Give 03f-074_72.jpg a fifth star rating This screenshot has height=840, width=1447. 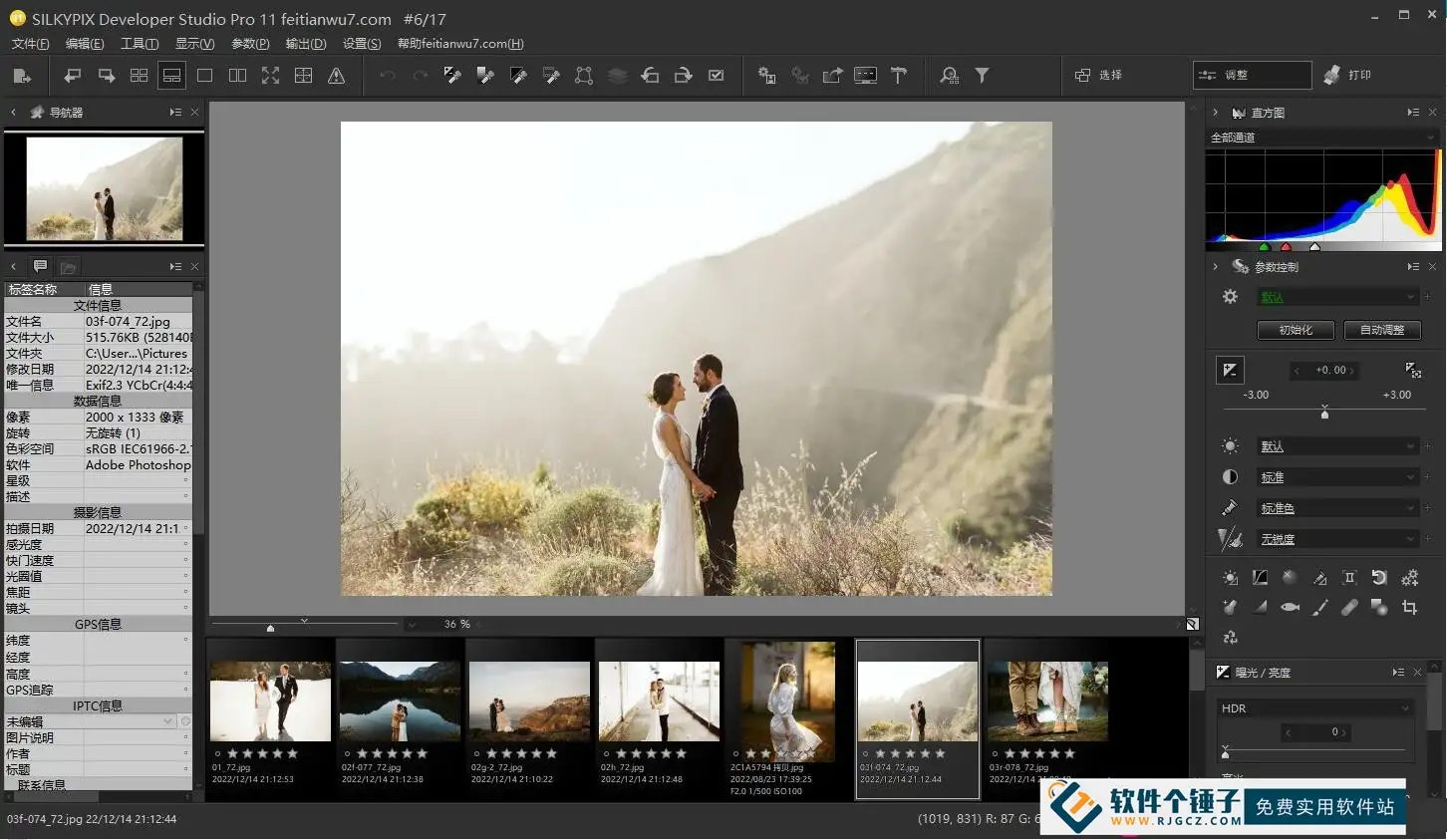940,753
